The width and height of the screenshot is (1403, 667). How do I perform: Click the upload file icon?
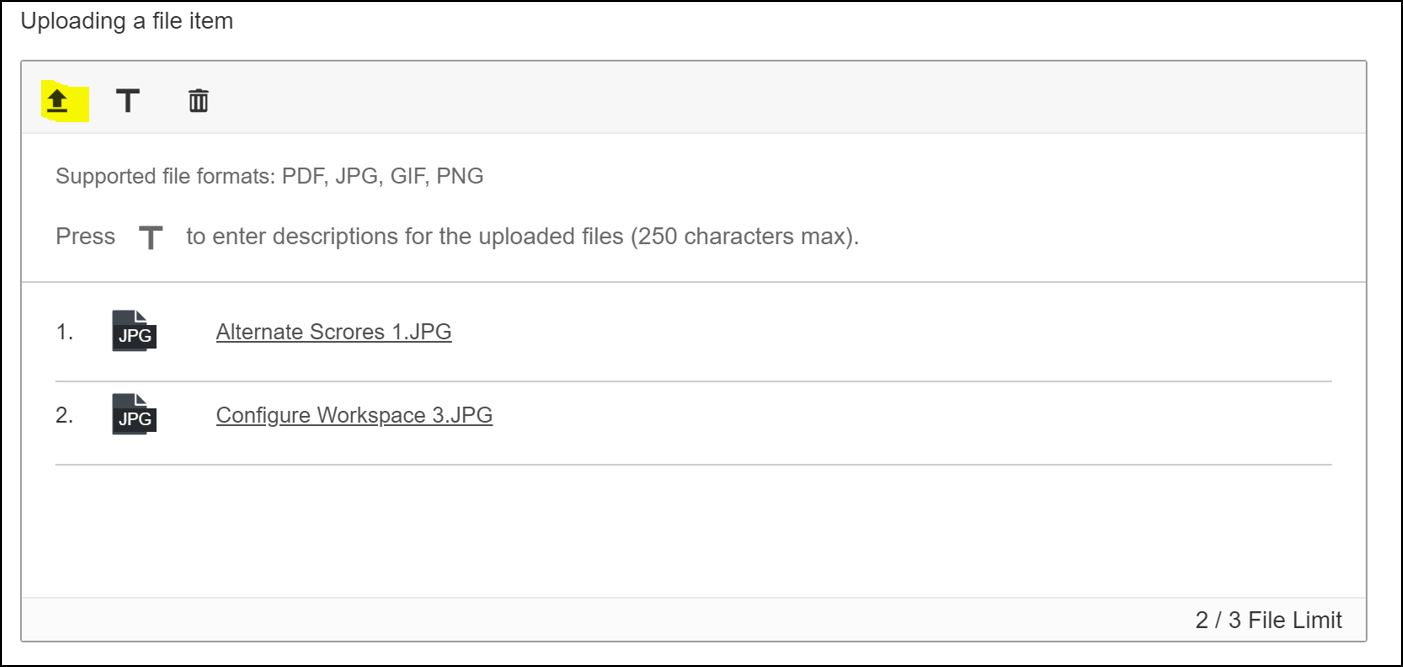pyautogui.click(x=58, y=101)
